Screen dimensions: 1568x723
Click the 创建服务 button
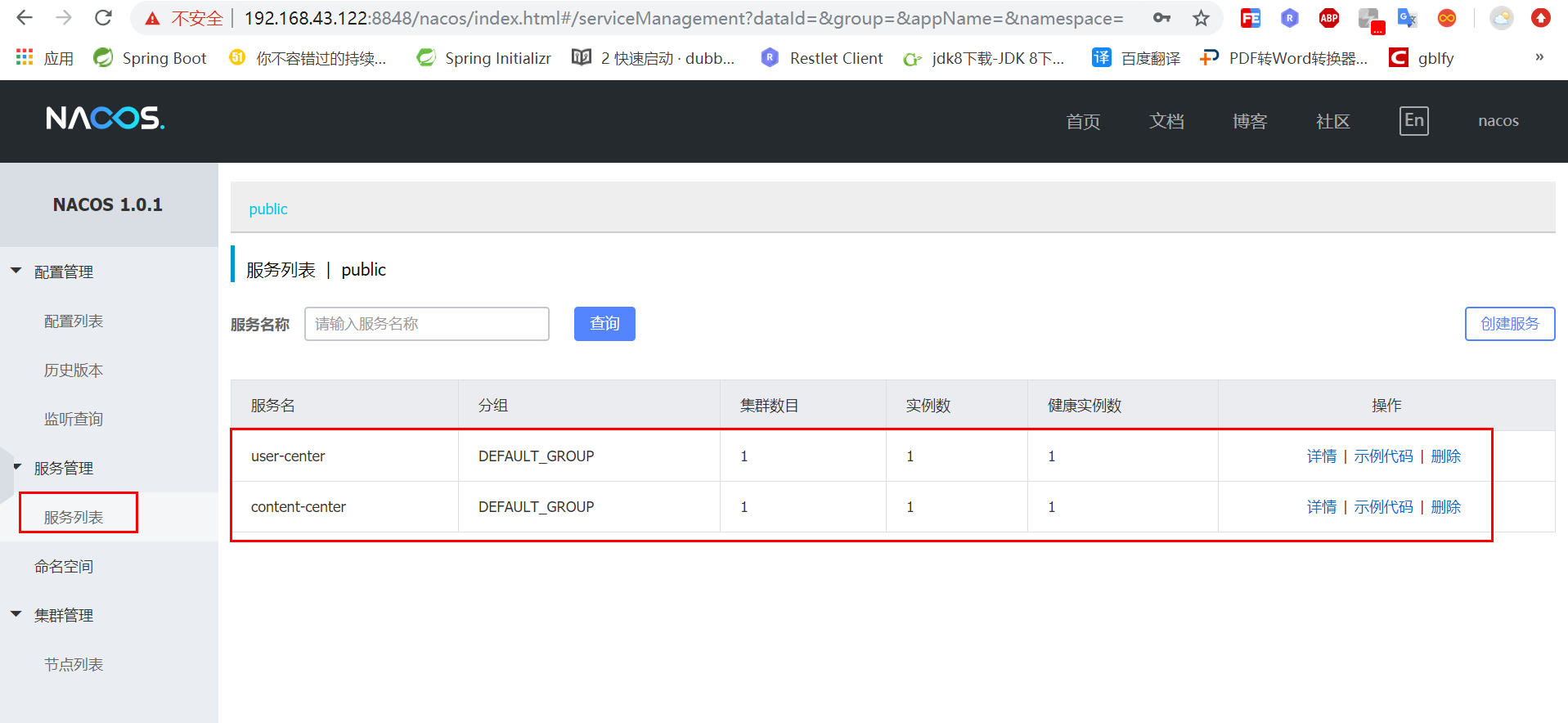tap(1510, 324)
